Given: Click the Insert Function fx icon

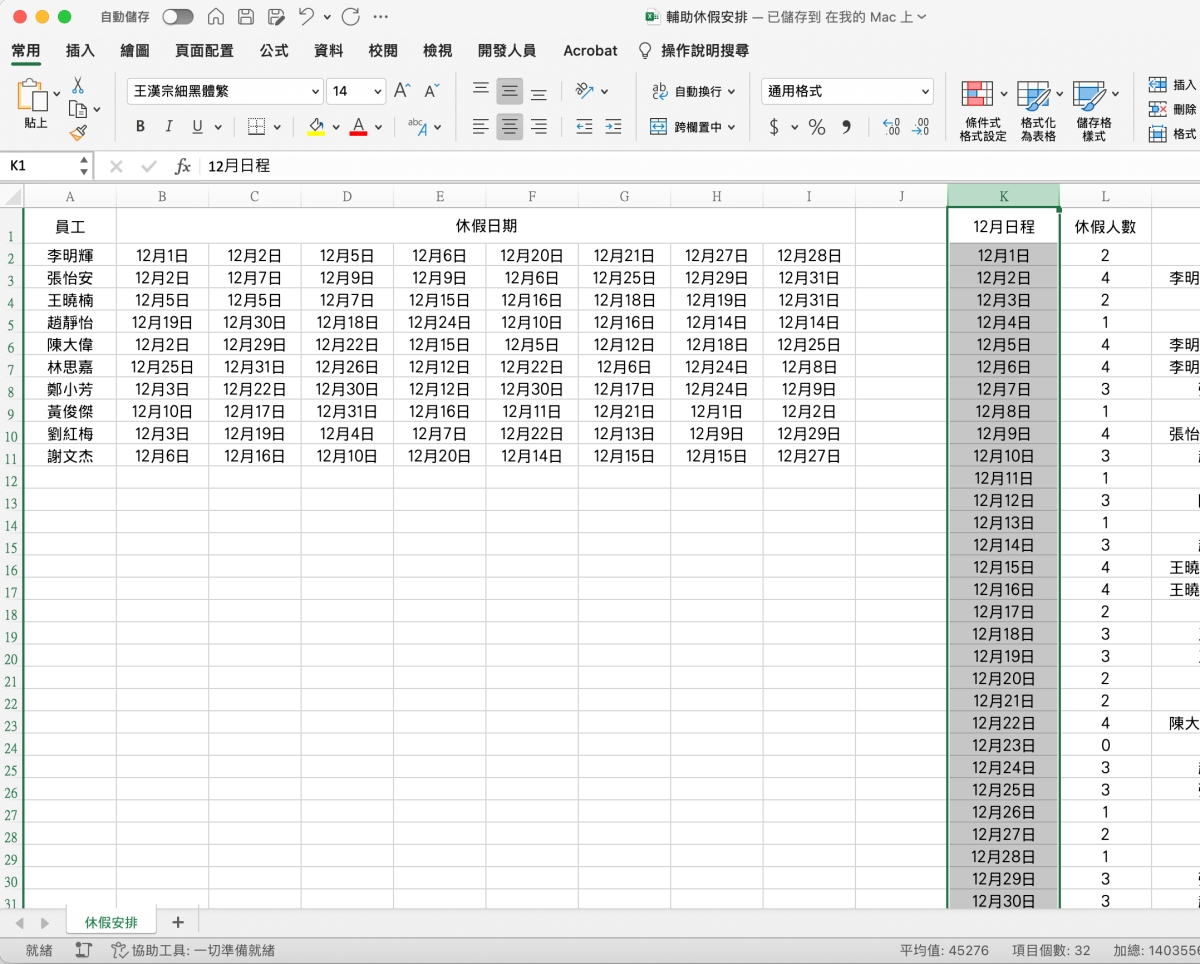Looking at the screenshot, I should [x=182, y=166].
